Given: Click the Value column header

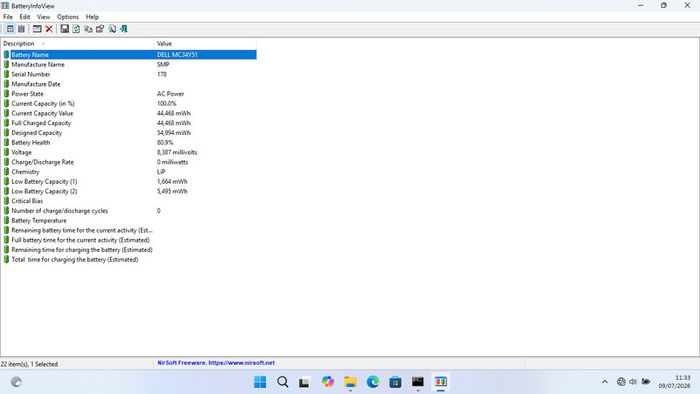Looking at the screenshot, I should (205, 44).
